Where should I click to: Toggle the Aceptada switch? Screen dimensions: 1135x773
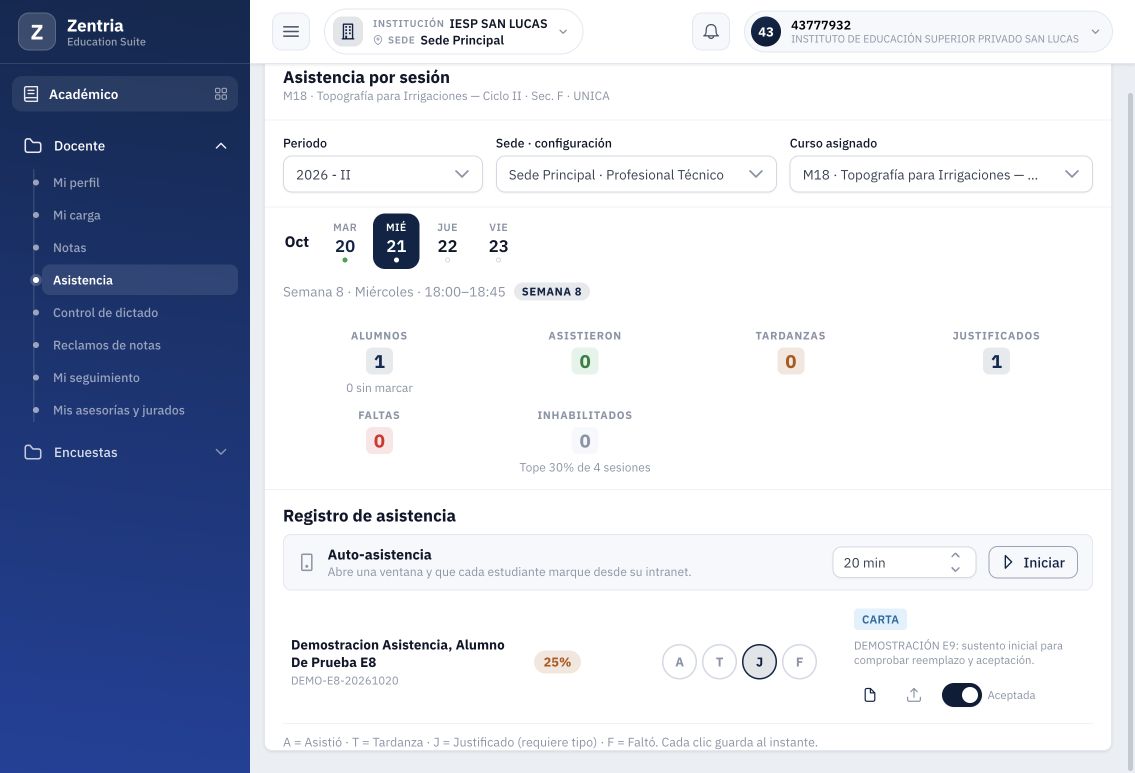961,695
